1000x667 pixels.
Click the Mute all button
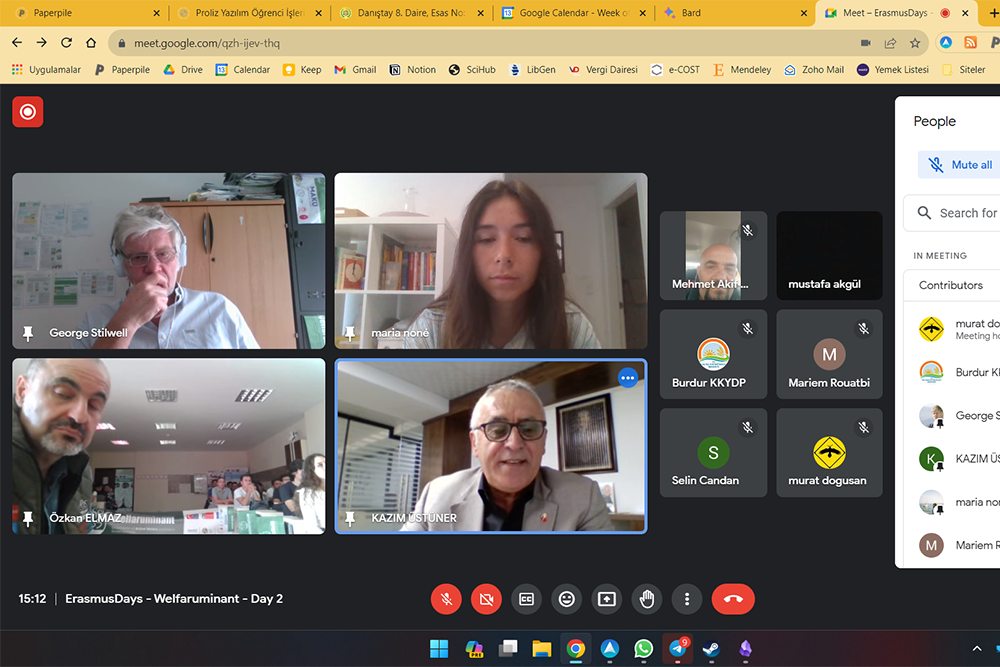coord(960,165)
